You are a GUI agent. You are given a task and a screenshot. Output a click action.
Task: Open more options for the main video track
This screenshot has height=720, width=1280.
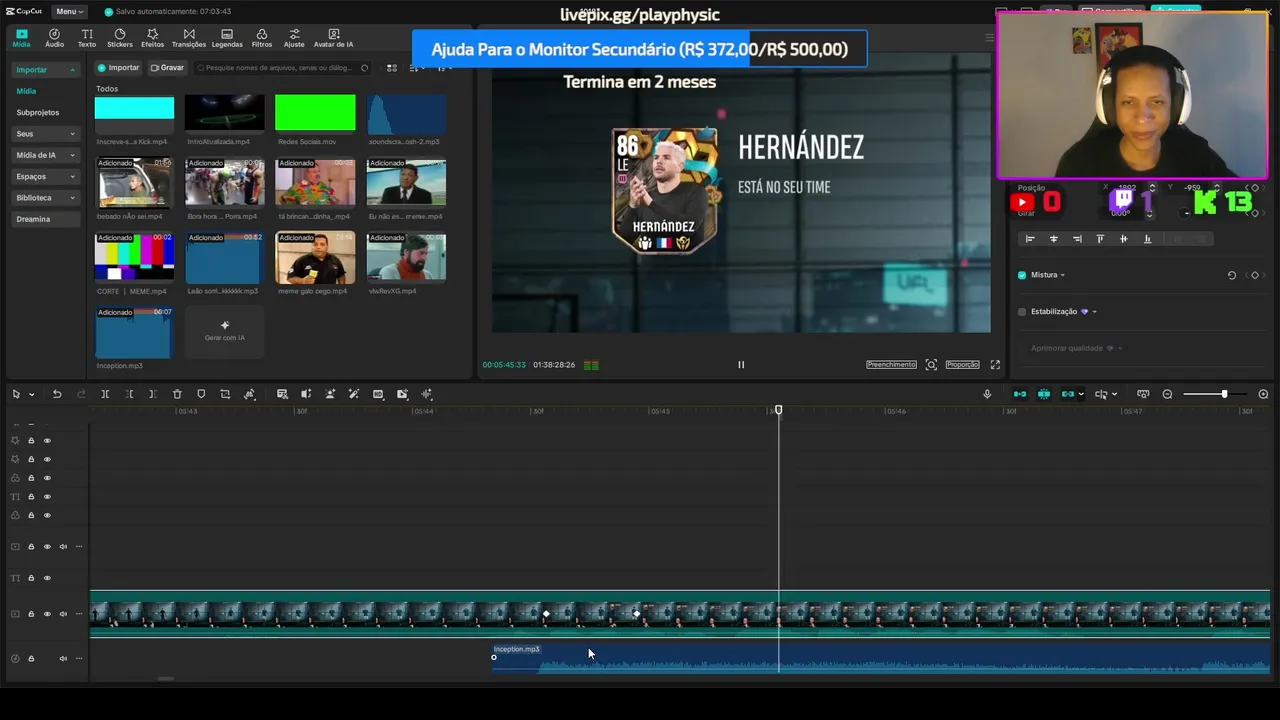pyautogui.click(x=79, y=614)
